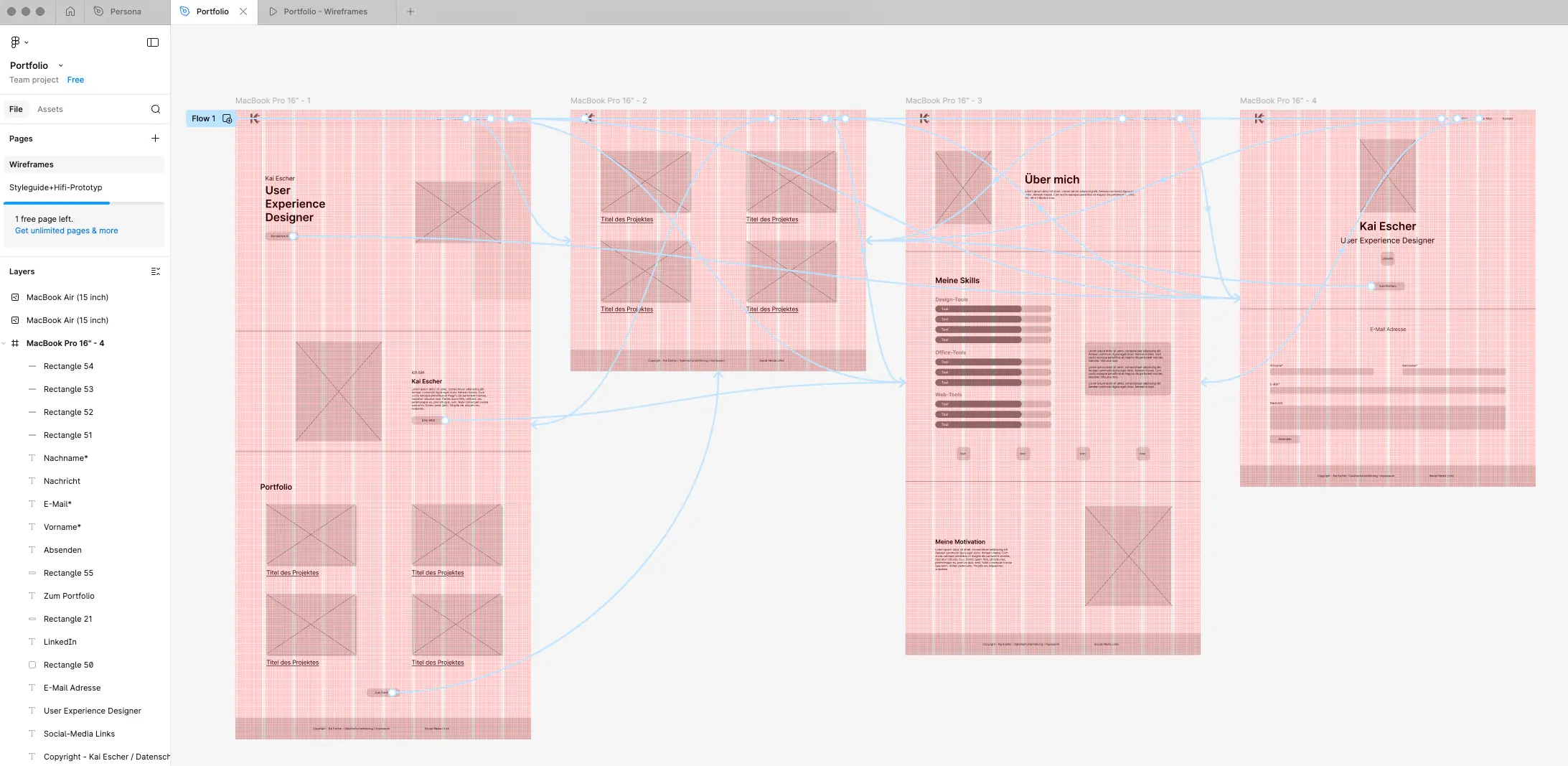The width and height of the screenshot is (1568, 766).
Task: Toggle the square icon next to Rectangle 21
Action: (32, 618)
